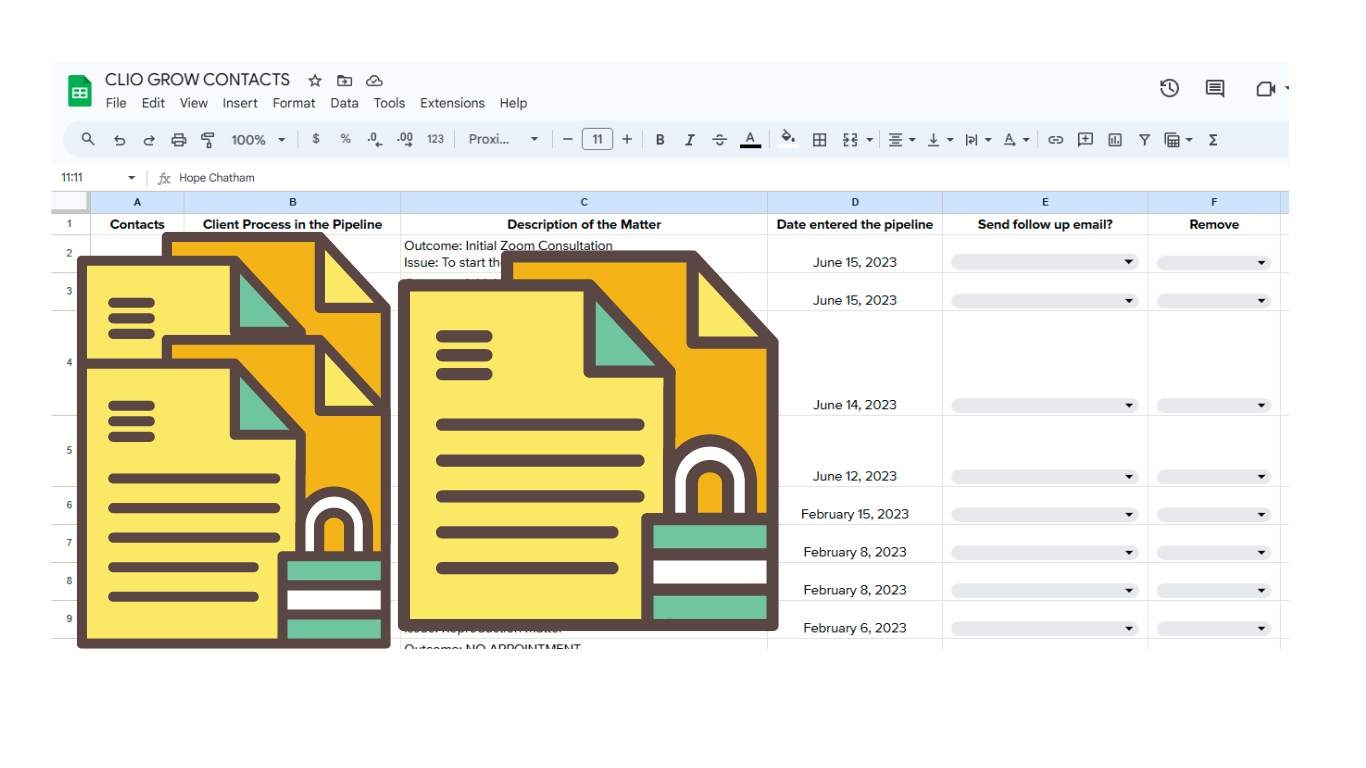Viewport: 1366px width, 768px height.
Task: Redo the last undone action
Action: 149,140
